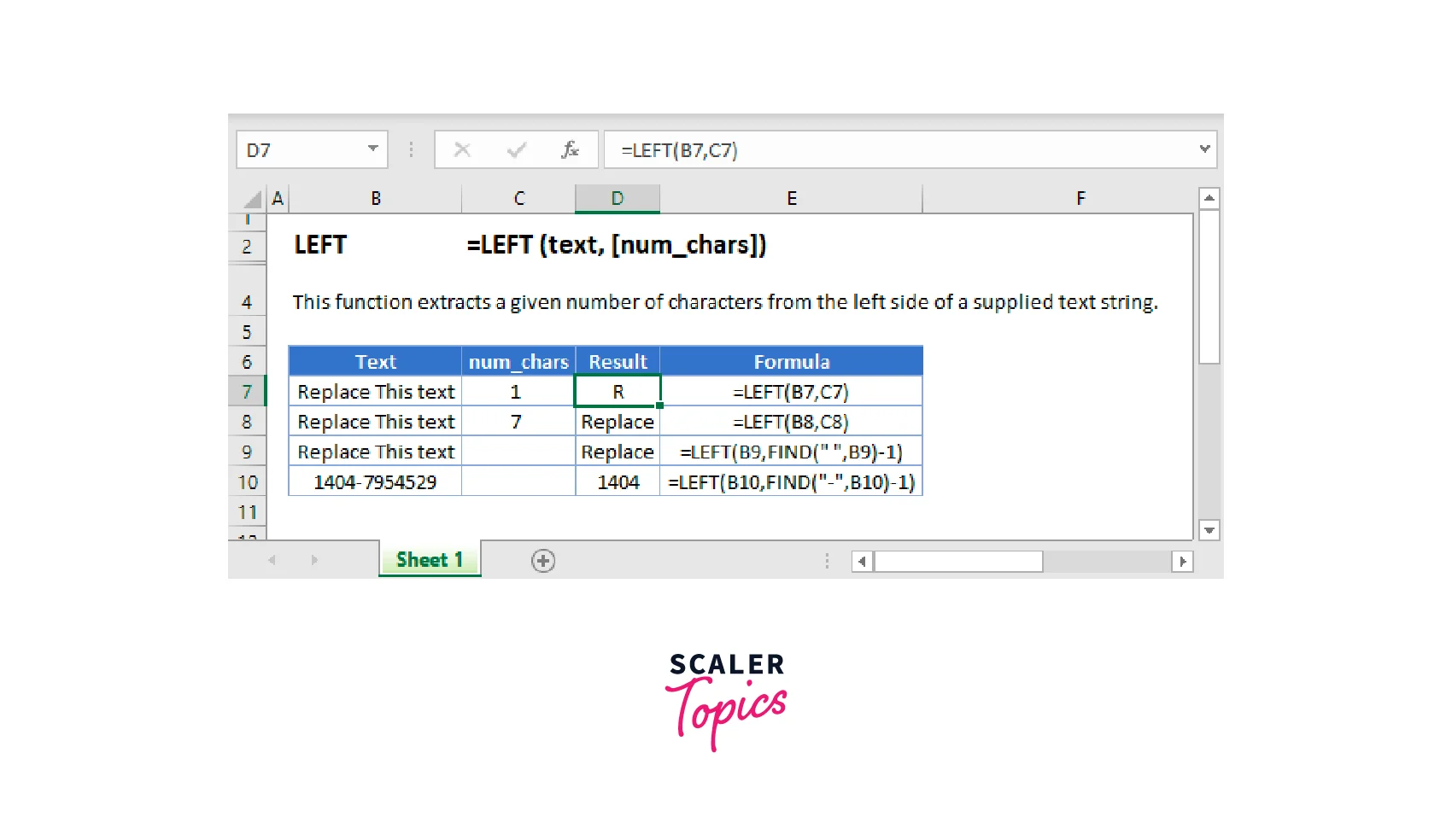Click the Name Box showing D7
Viewport: 1452px width, 840px height.
point(299,150)
